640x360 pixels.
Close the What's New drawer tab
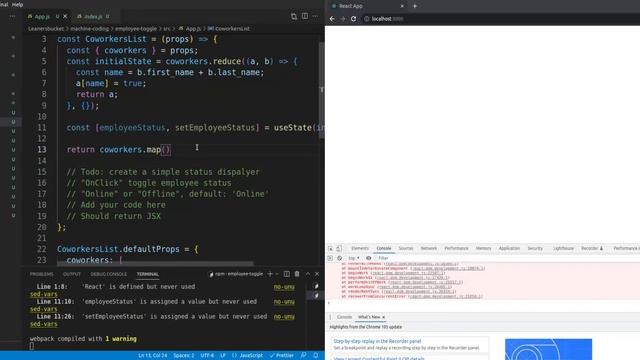pos(384,317)
